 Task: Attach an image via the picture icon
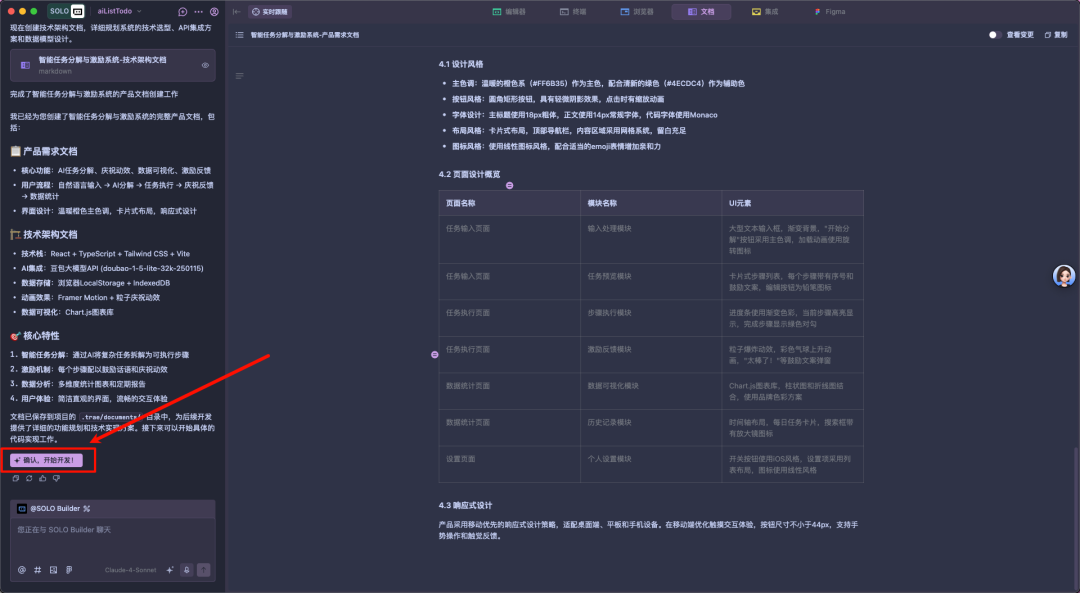(x=53, y=570)
